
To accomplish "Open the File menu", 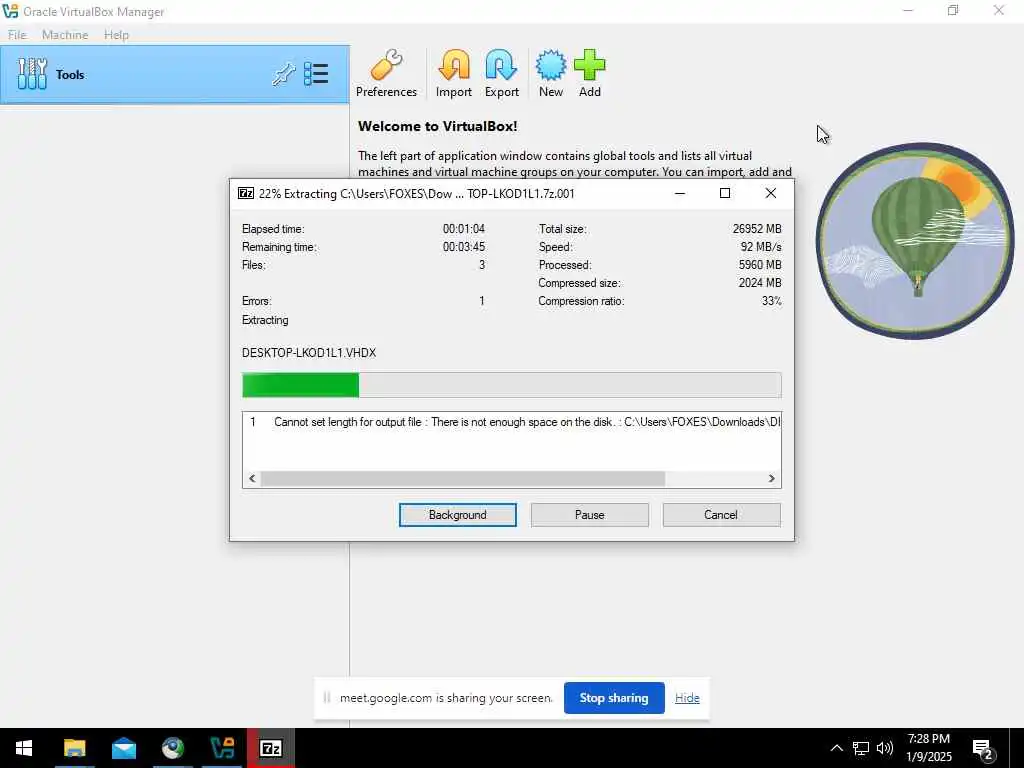I will (x=17, y=35).
